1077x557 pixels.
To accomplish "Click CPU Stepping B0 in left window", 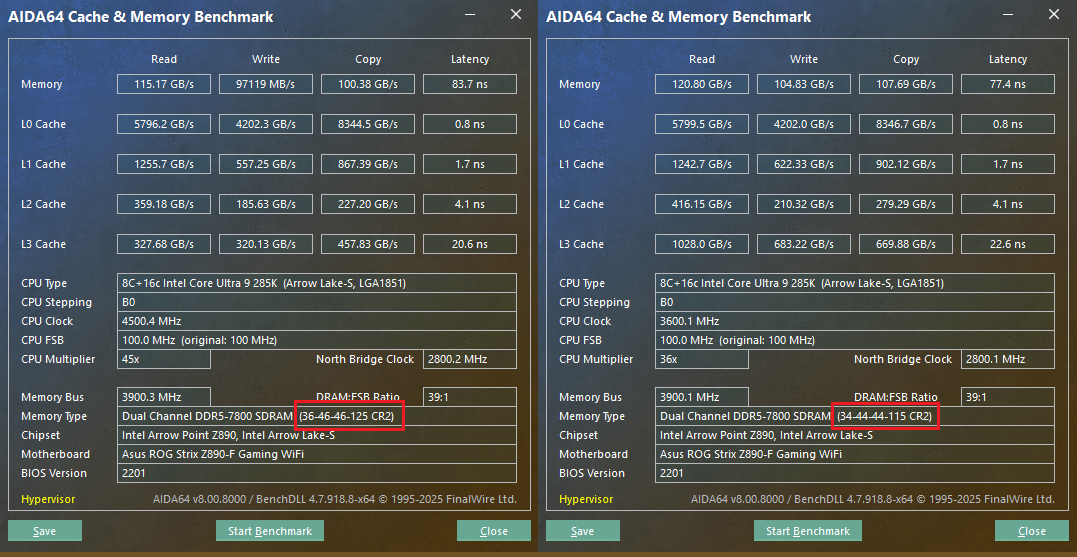I will click(x=317, y=302).
